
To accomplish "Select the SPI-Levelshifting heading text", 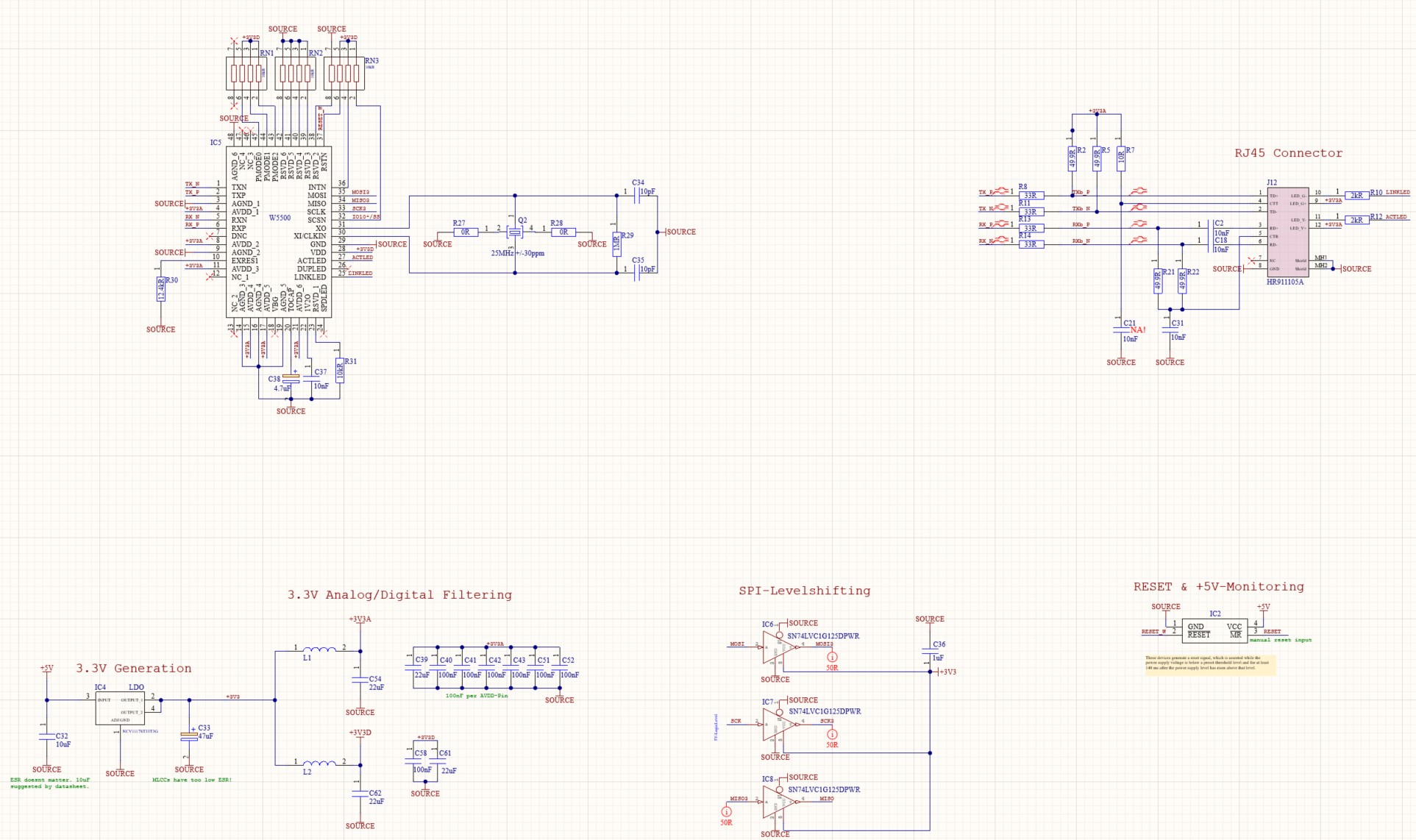I will coord(804,591).
